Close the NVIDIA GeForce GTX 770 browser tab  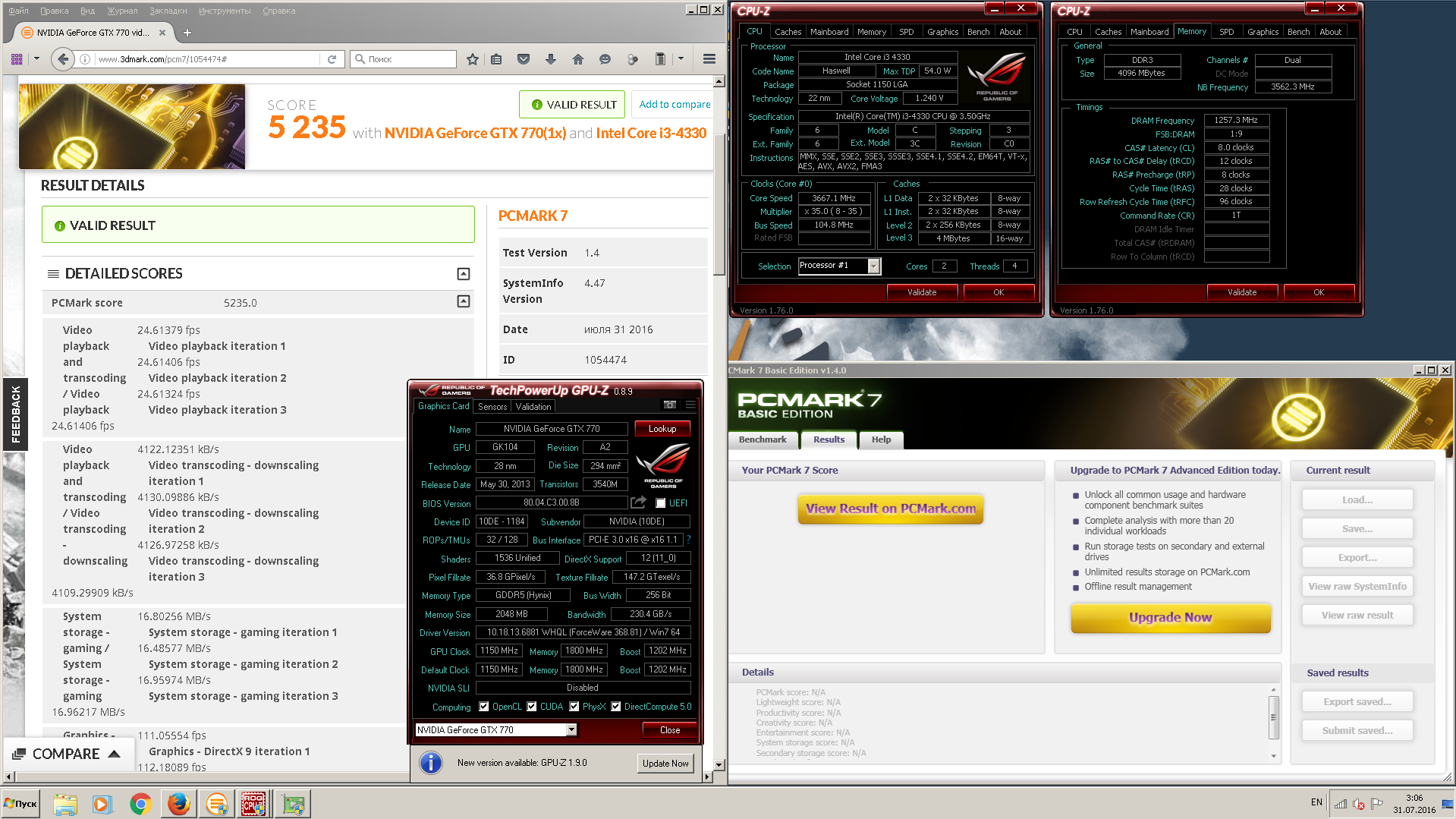pyautogui.click(x=162, y=33)
